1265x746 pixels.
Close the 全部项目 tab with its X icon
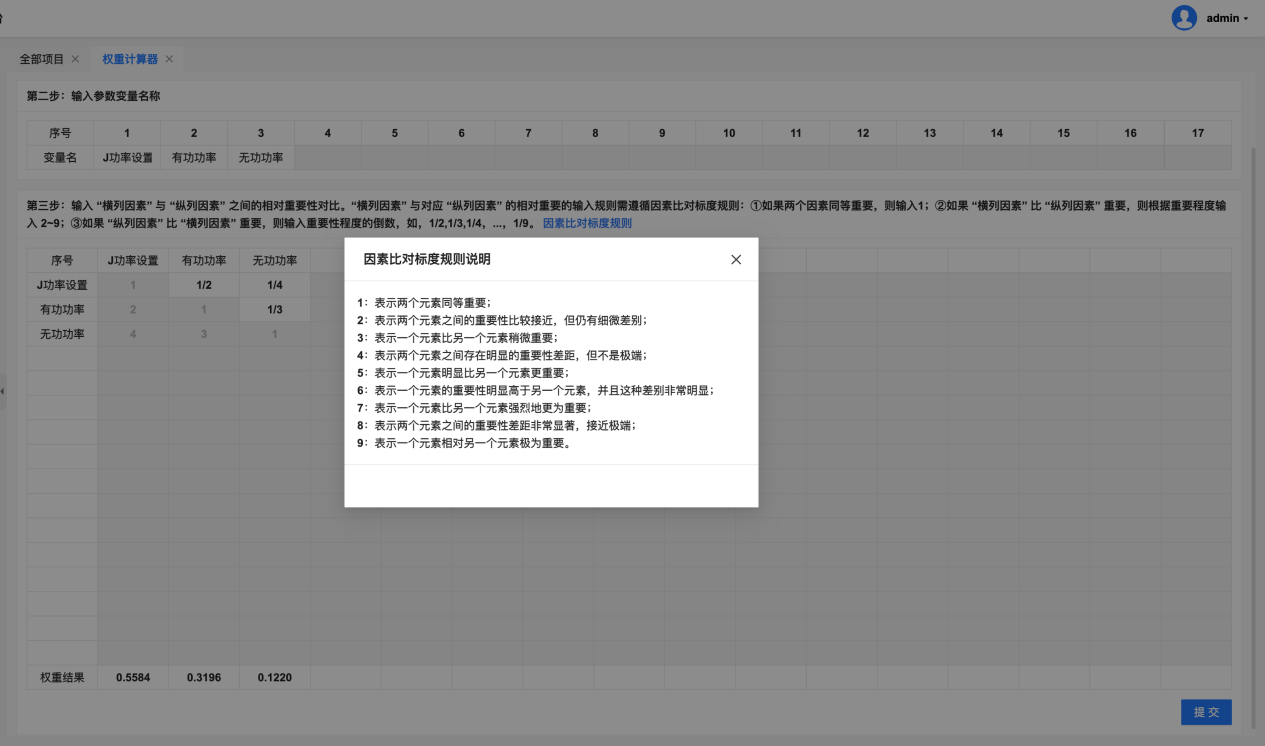[75, 59]
